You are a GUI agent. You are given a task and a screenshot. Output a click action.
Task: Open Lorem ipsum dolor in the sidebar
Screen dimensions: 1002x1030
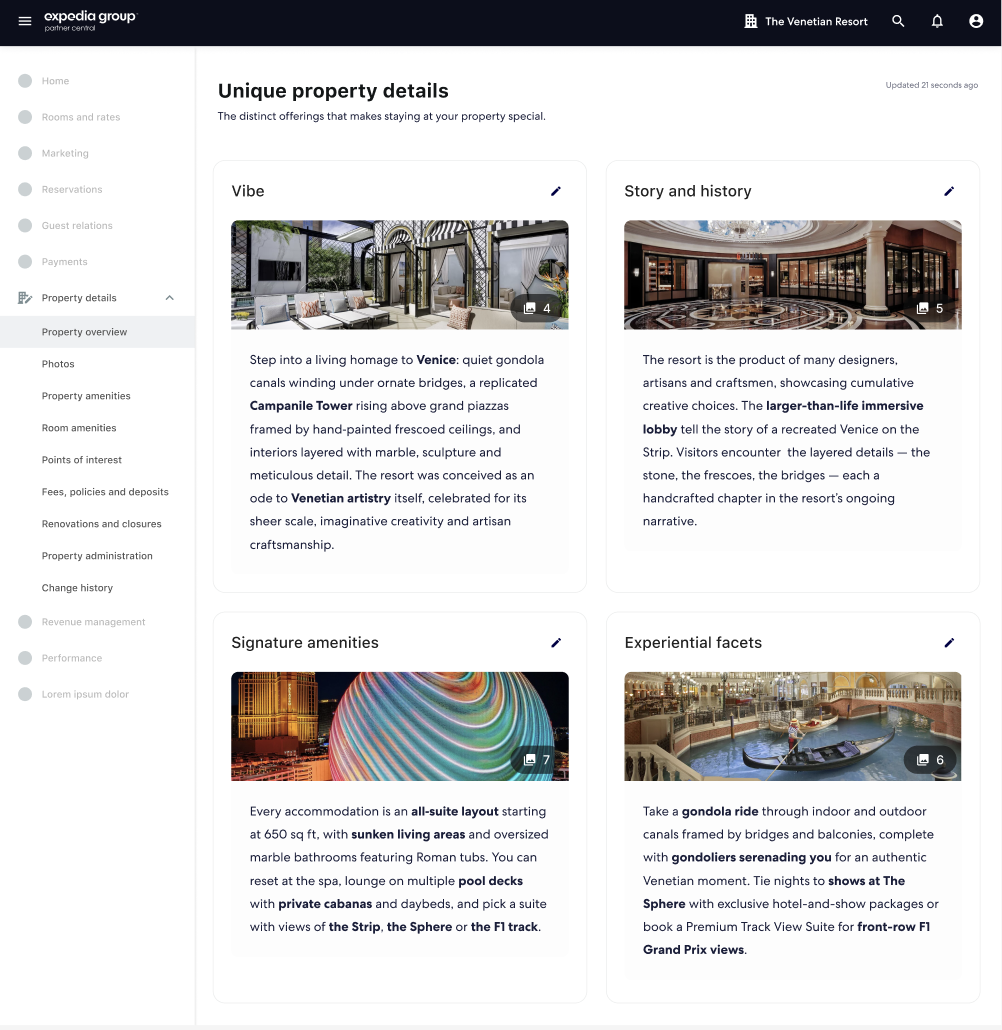pyautogui.click(x=85, y=694)
